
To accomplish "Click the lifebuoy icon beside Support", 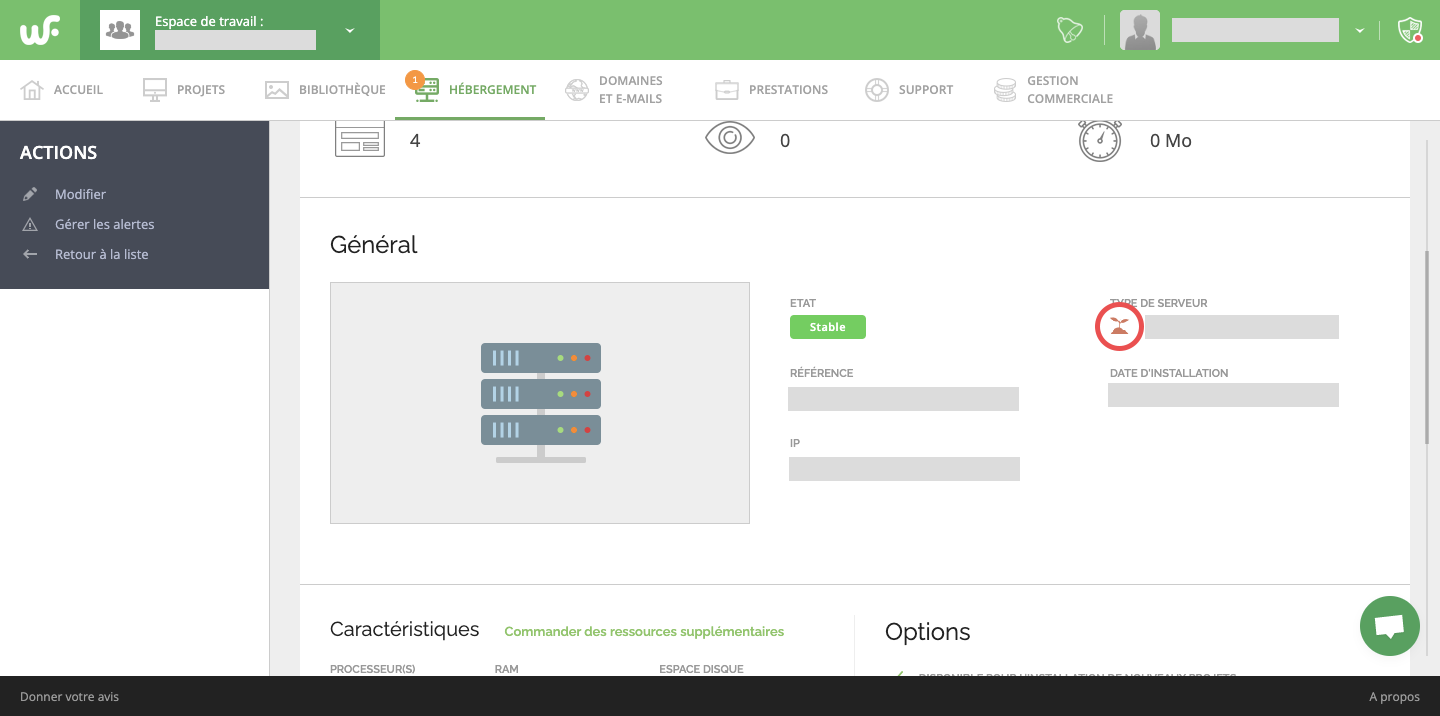I will [x=877, y=90].
